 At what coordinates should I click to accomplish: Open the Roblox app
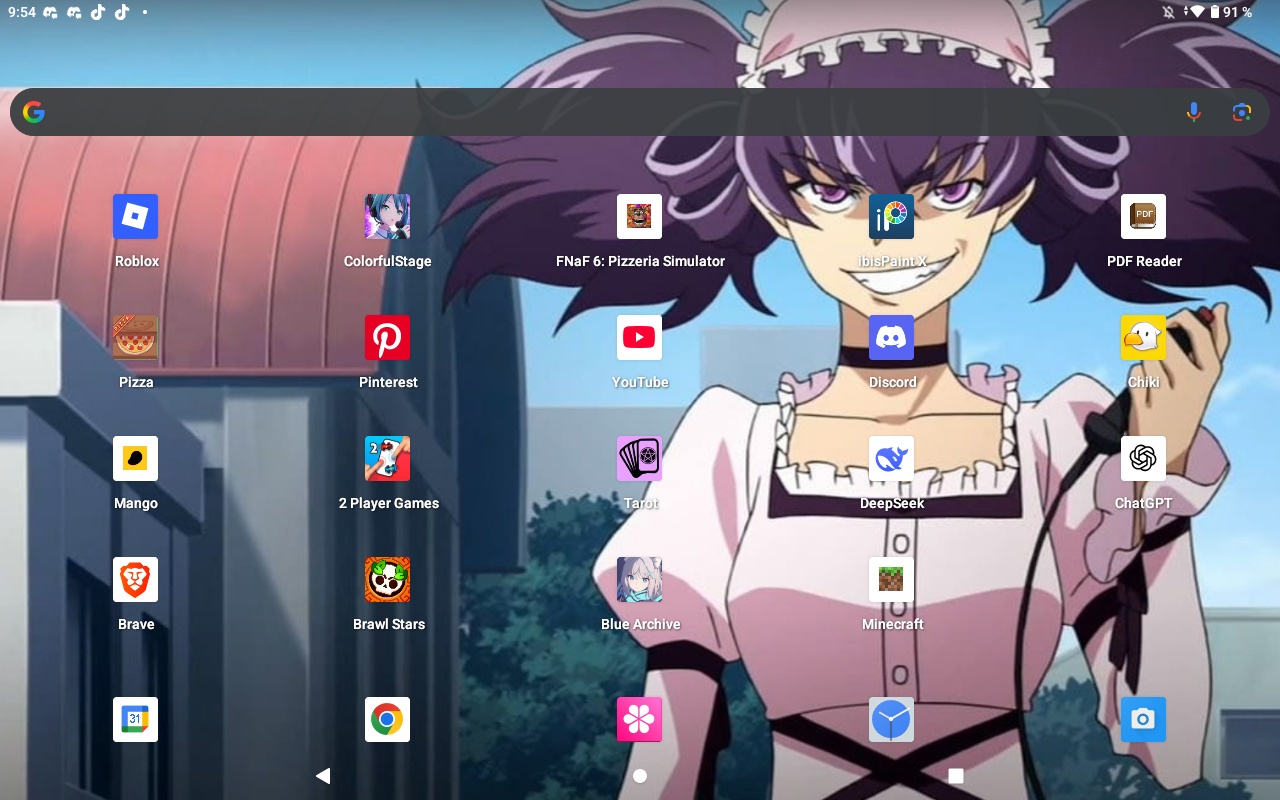tap(136, 217)
